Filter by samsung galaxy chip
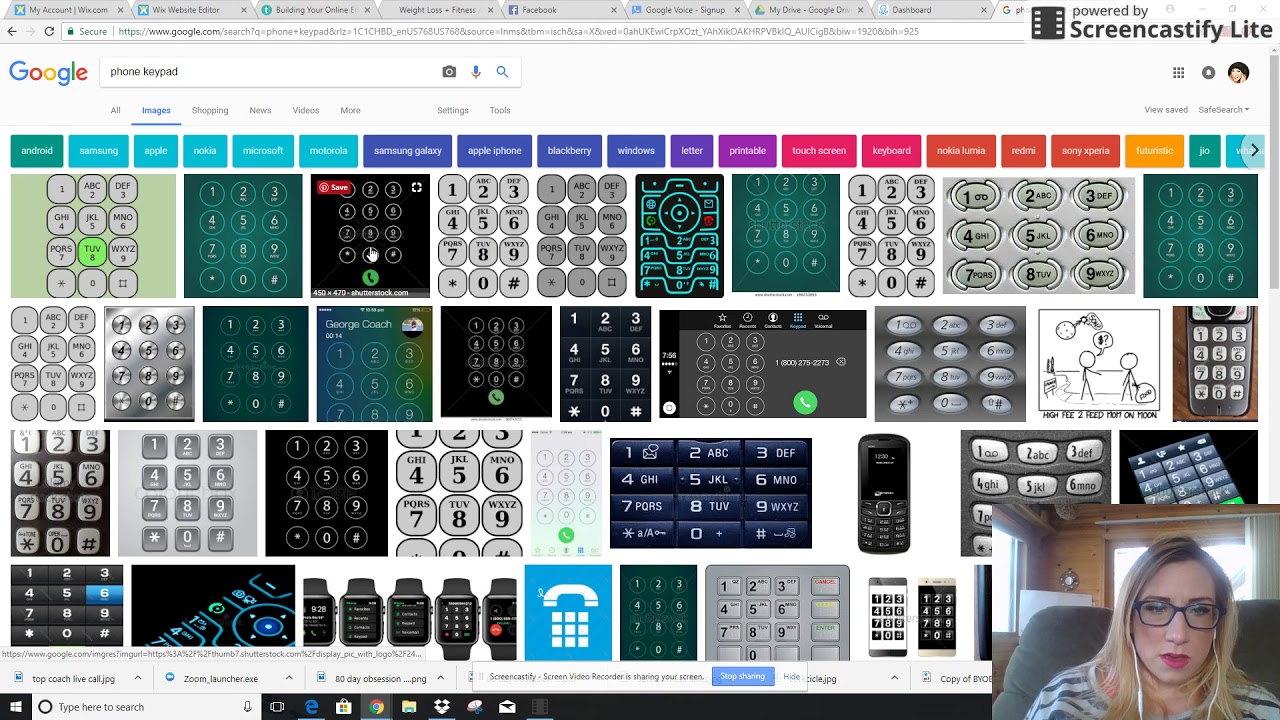Image resolution: width=1280 pixels, height=720 pixels. 408,151
